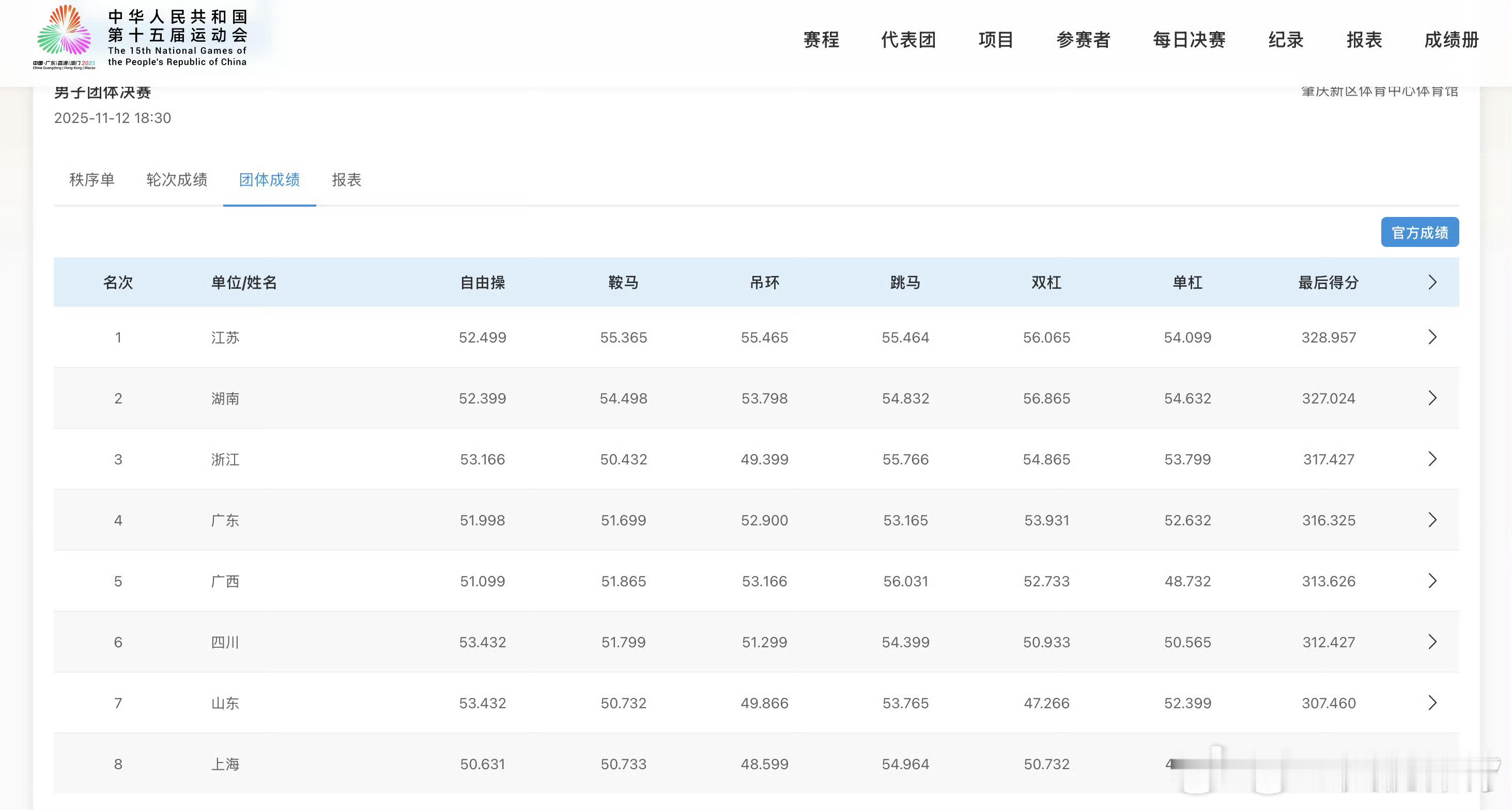Open the 报表 tab below the date

pyautogui.click(x=346, y=180)
